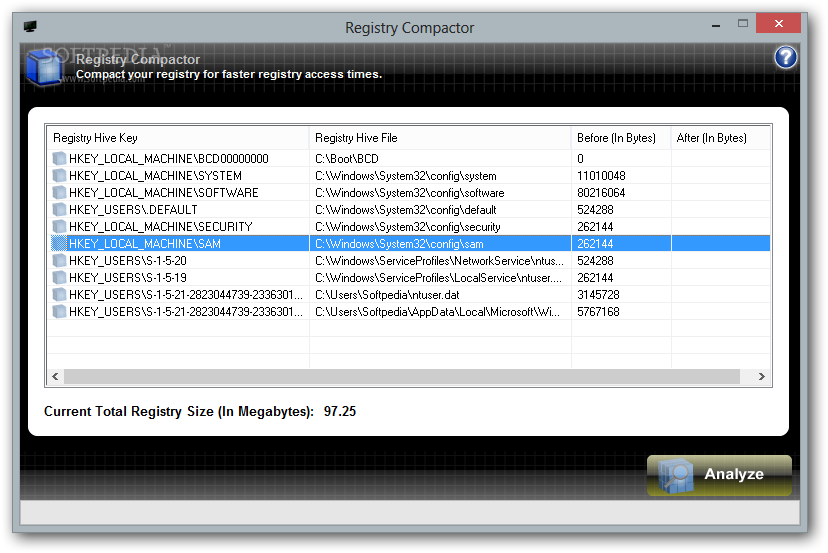Click the hive icon beside HKEY_USERS\S-1-5-20
This screenshot has height=553, width=828.
(x=59, y=260)
